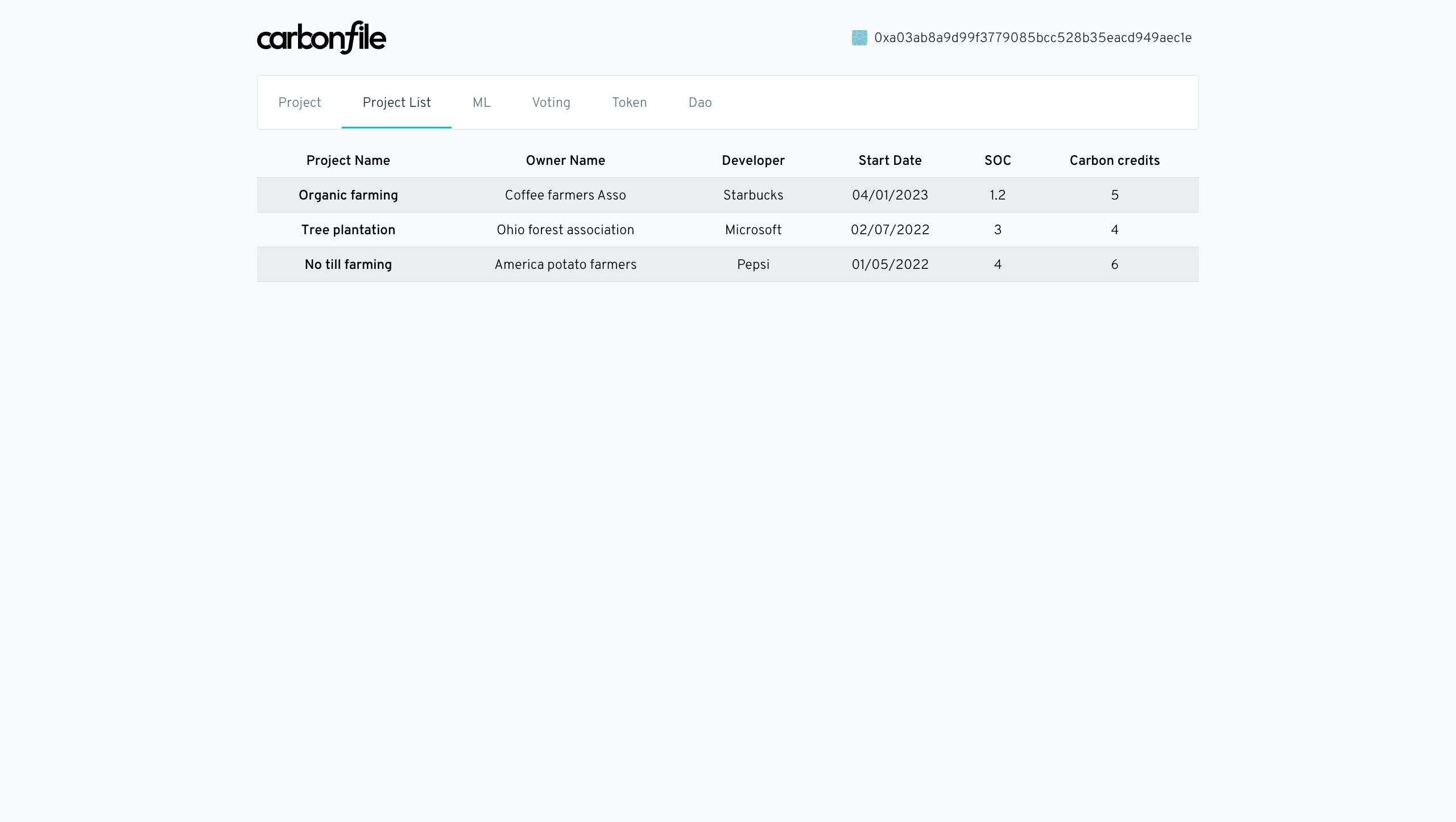Click the SOC column header

coord(998,160)
